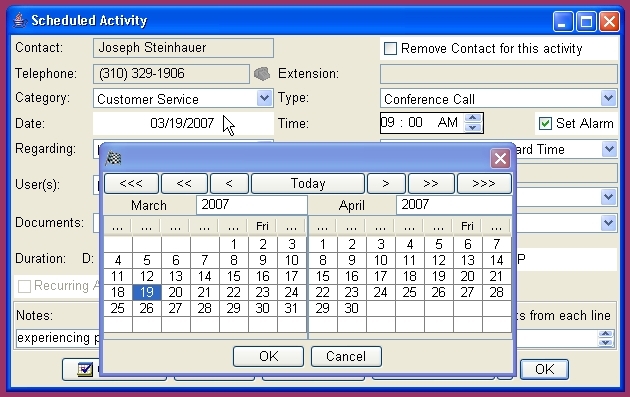Image resolution: width=630 pixels, height=397 pixels.
Task: Close the calendar popup with the X
Action: [x=500, y=159]
